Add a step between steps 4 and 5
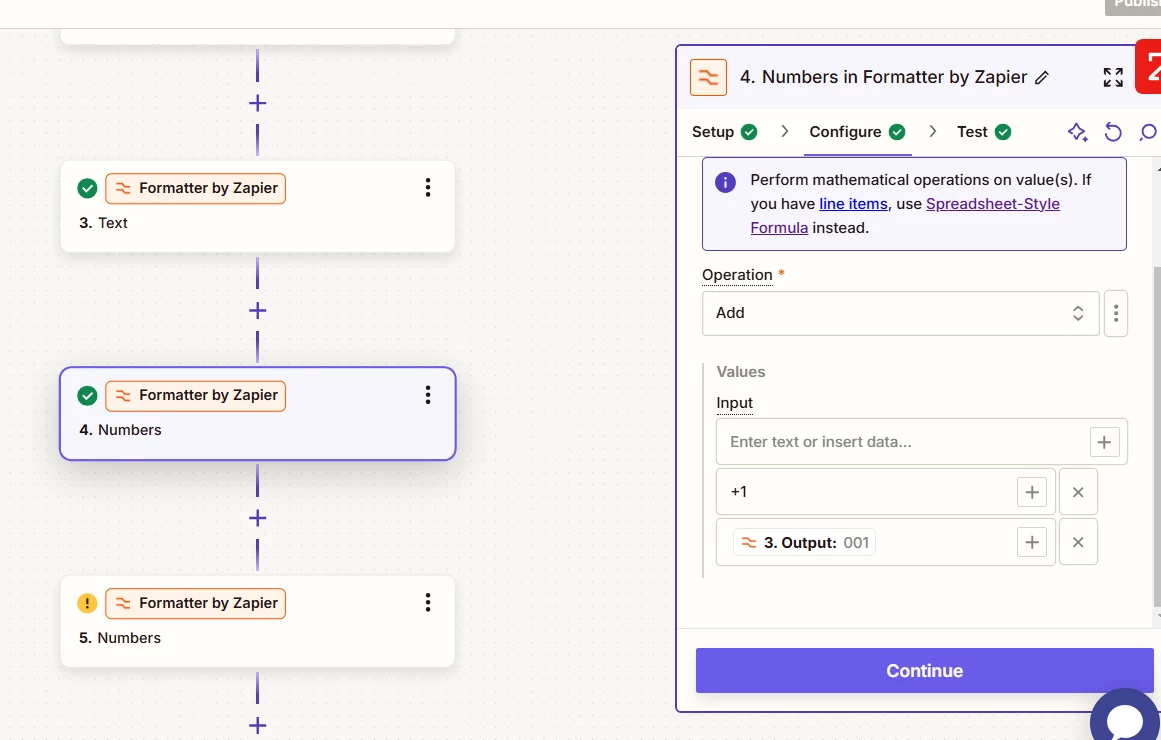The height and width of the screenshot is (740, 1161). (257, 518)
